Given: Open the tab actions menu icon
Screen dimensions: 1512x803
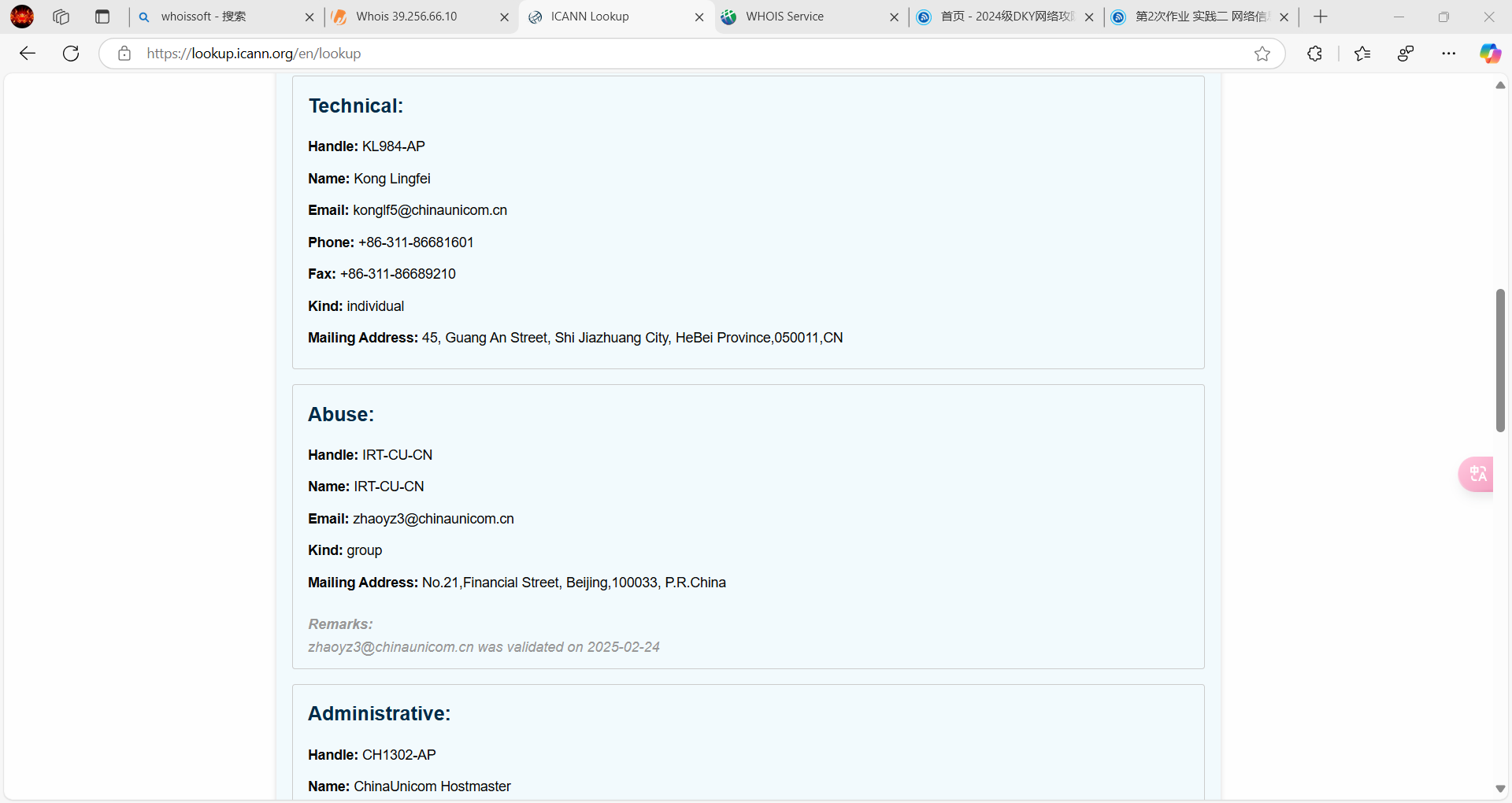Looking at the screenshot, I should [102, 17].
